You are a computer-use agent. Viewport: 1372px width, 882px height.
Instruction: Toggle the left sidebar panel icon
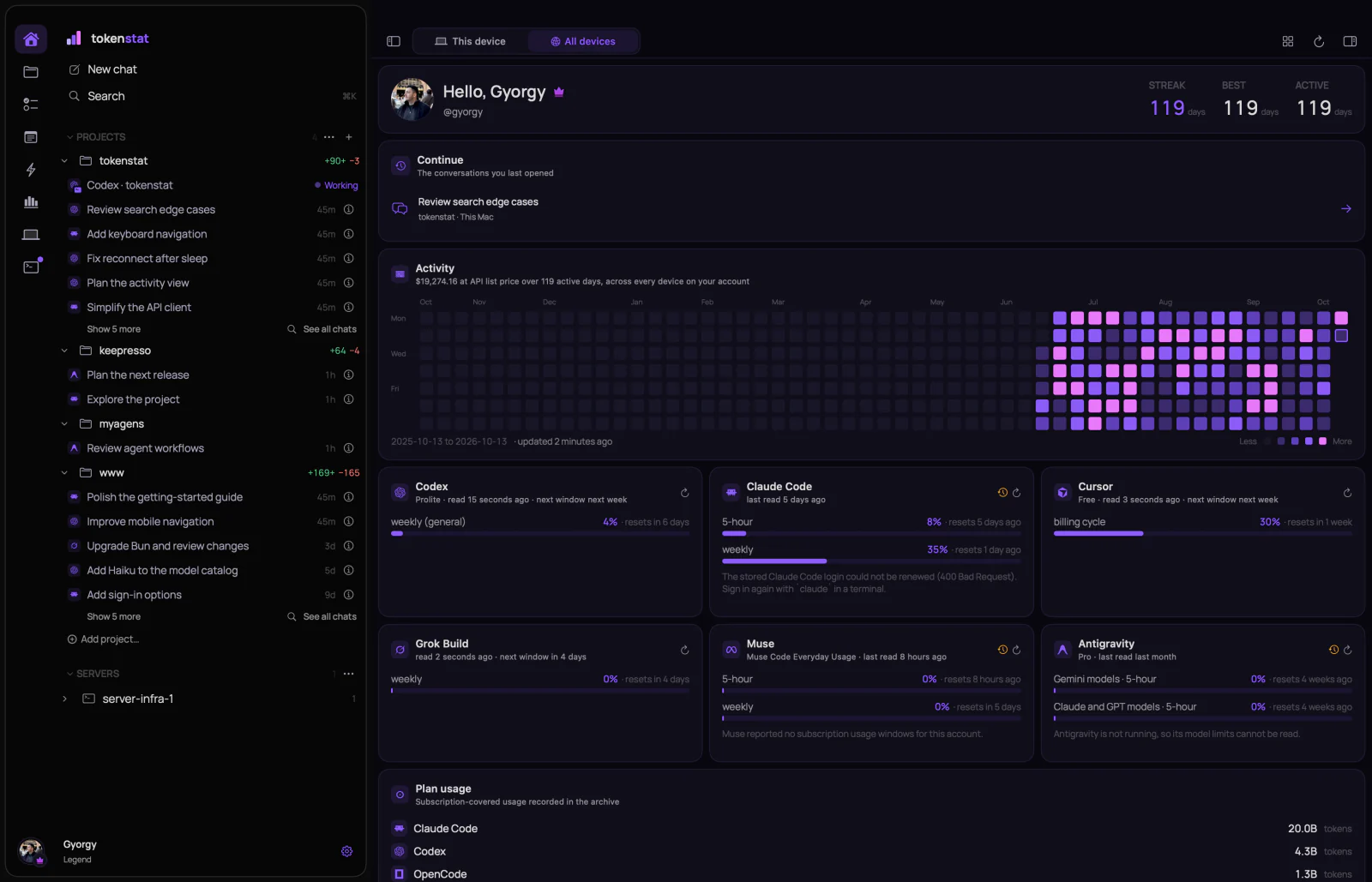tap(394, 41)
